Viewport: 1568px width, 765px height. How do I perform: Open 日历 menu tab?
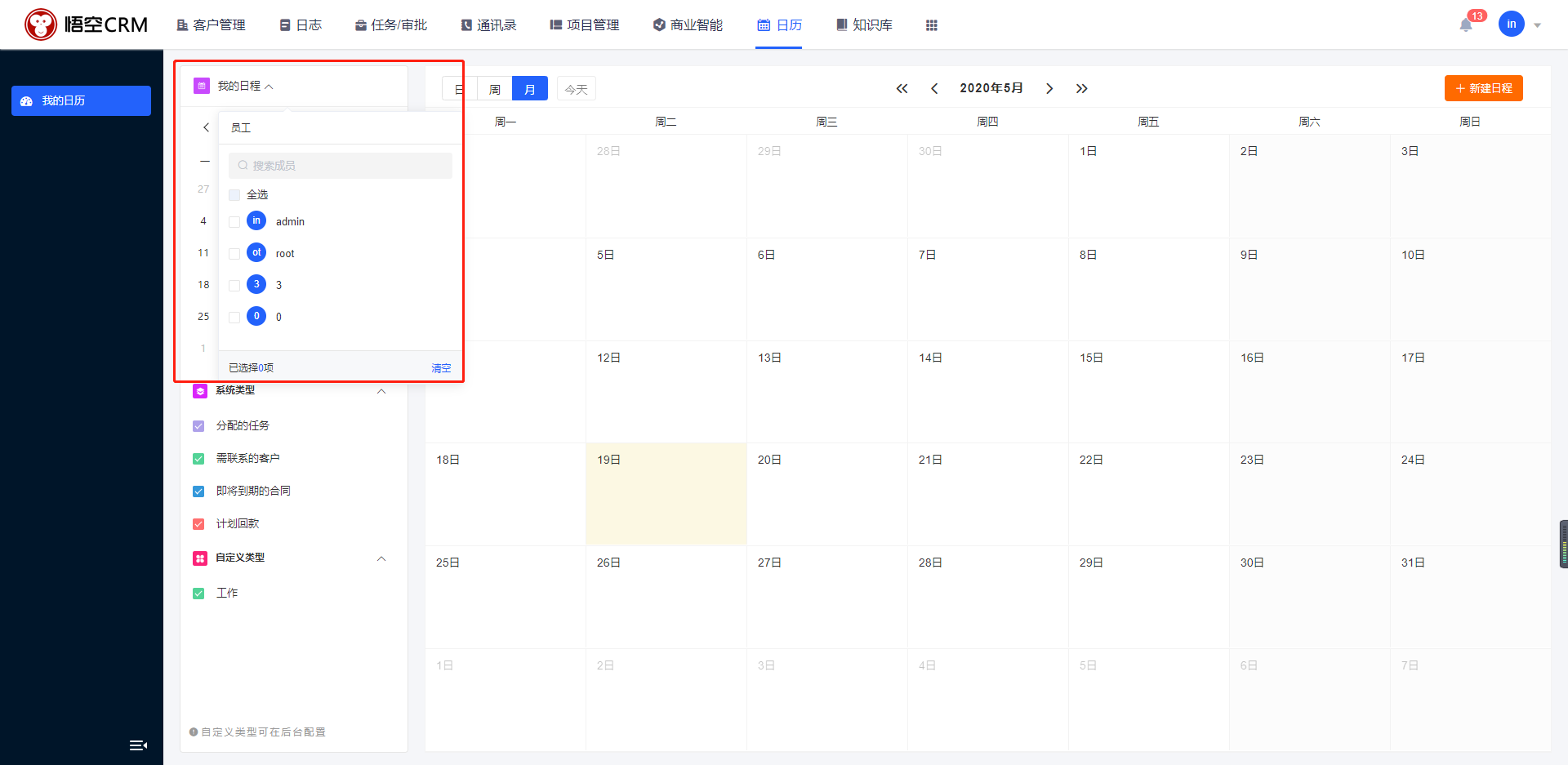coord(779,25)
